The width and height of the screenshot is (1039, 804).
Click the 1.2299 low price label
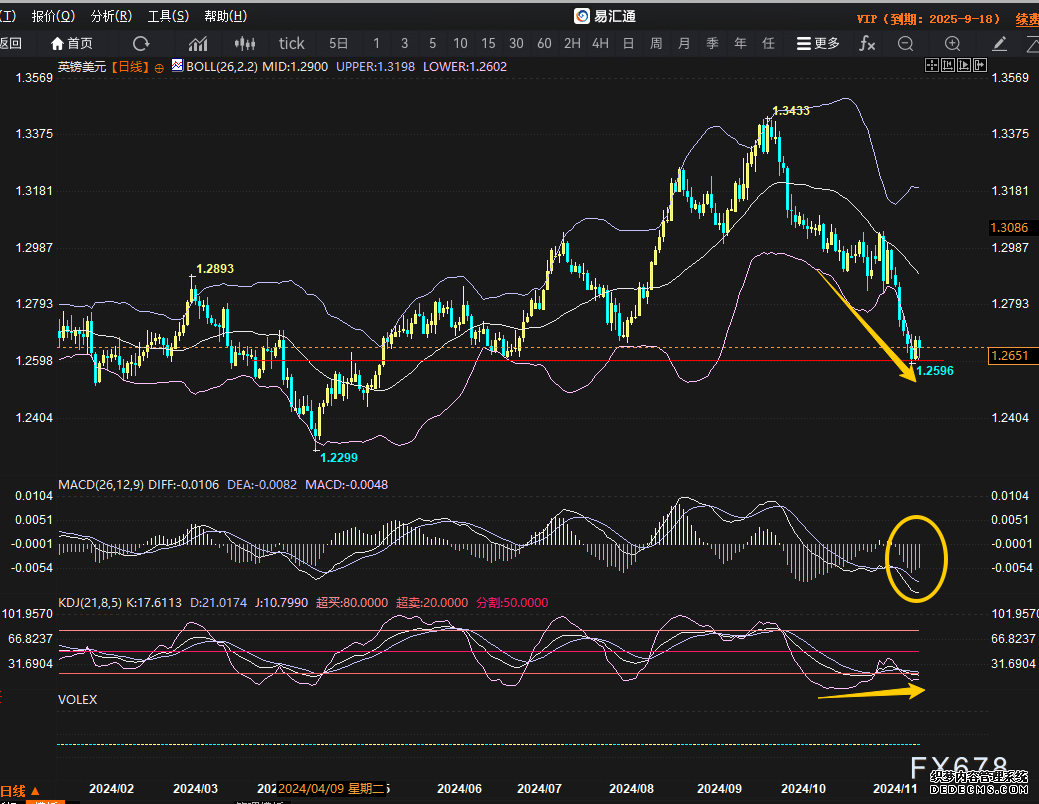click(339, 457)
